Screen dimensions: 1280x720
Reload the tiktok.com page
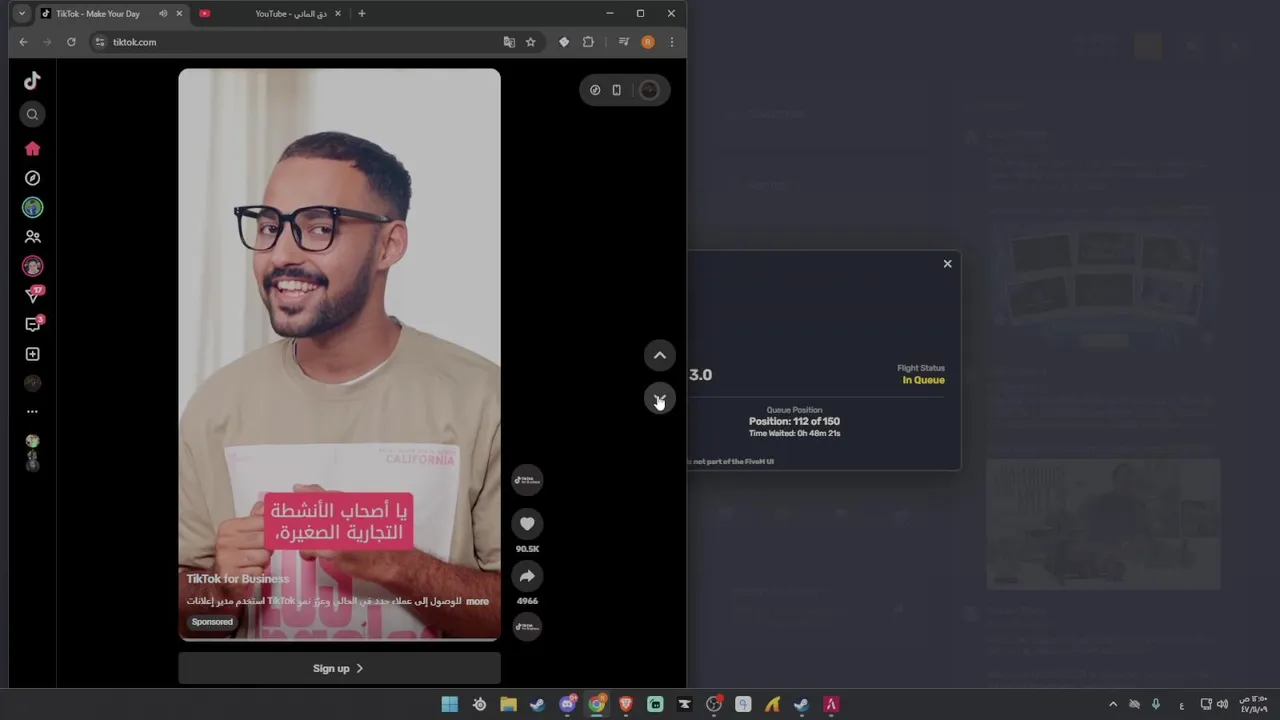[71, 42]
